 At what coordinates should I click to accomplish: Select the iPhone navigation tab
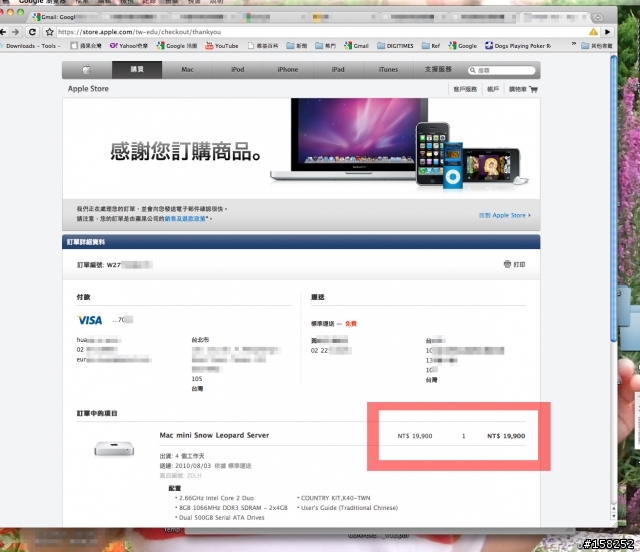coord(288,70)
